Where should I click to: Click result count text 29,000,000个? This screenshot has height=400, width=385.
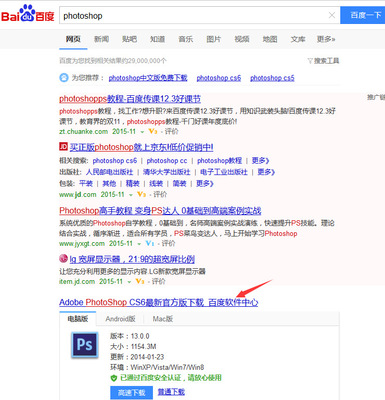click(143, 61)
